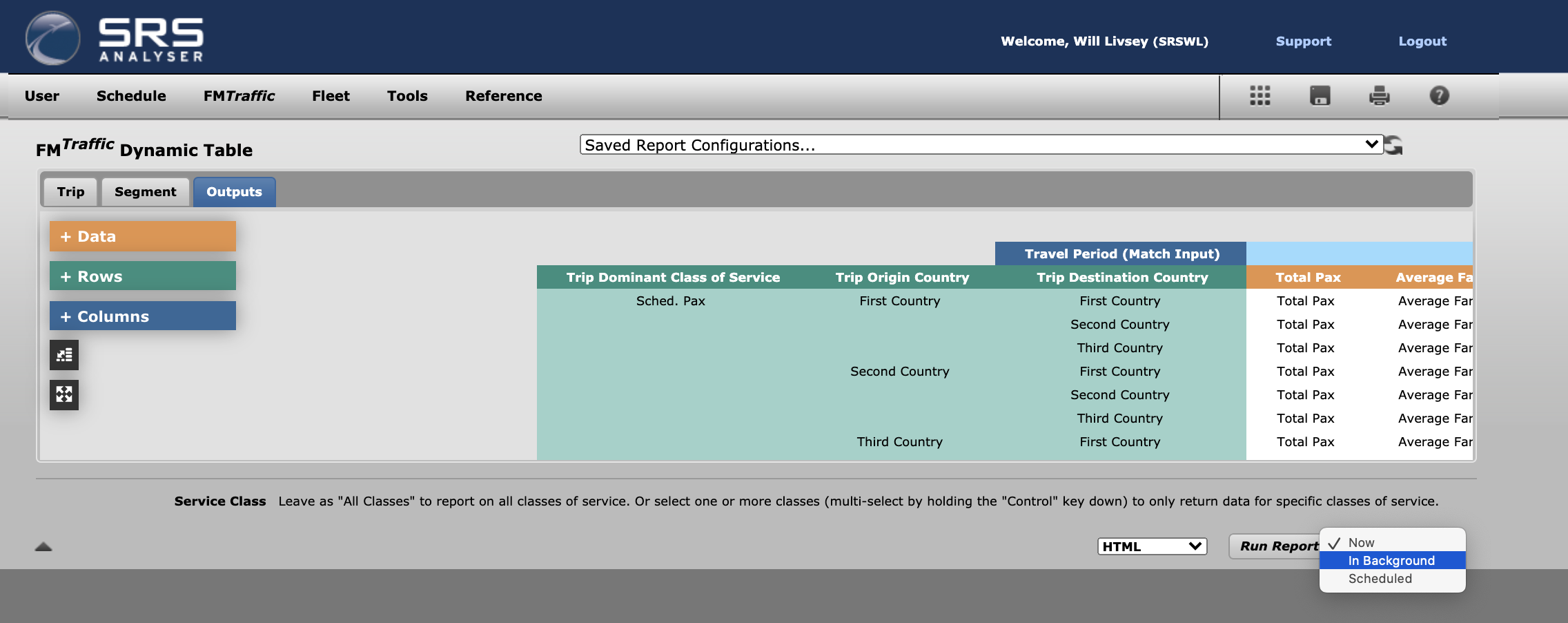The height and width of the screenshot is (623, 1568).
Task: Switch to the Trip tab
Action: pos(70,192)
